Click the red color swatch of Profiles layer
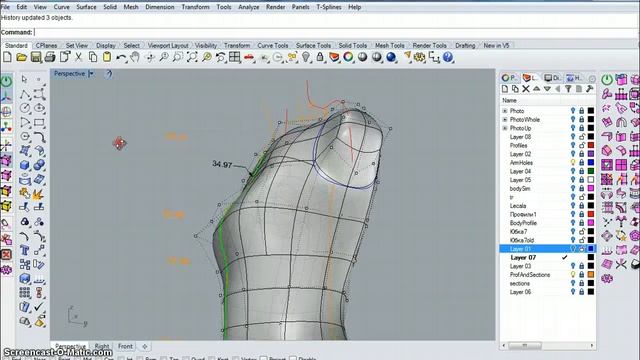Image resolution: width=640 pixels, height=360 pixels. [x=591, y=145]
